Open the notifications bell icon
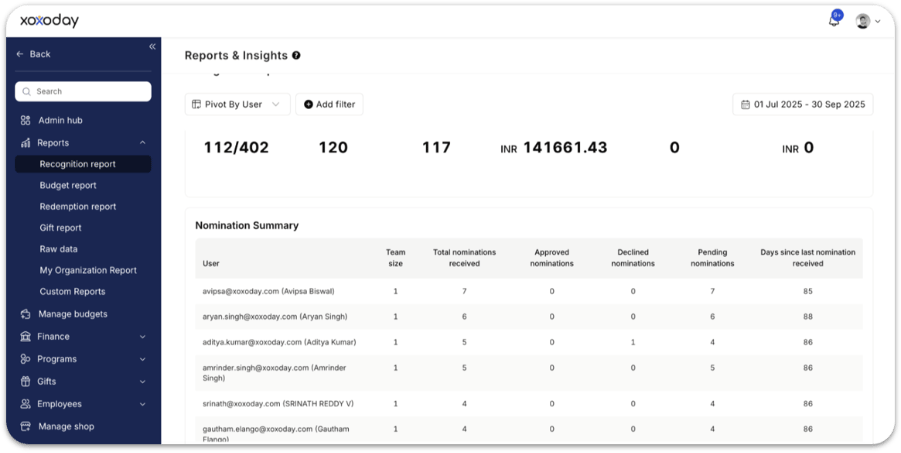901x453 pixels. (x=833, y=21)
